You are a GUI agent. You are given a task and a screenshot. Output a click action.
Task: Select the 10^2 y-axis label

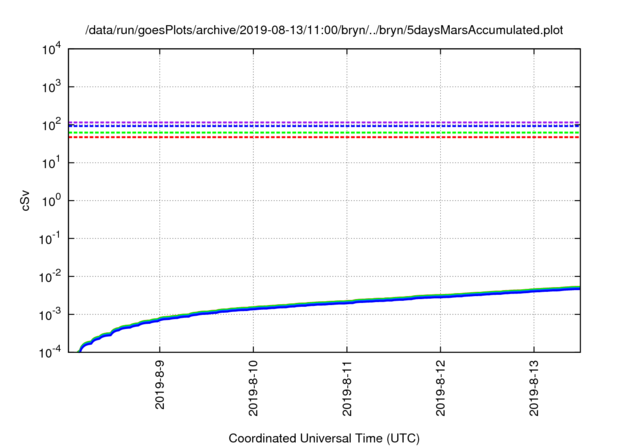(x=51, y=125)
